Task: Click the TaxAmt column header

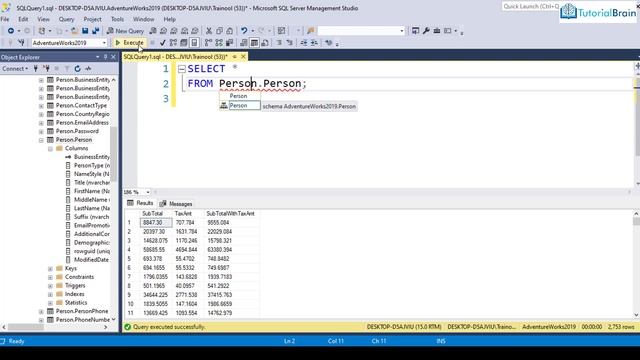Action: (x=183, y=213)
